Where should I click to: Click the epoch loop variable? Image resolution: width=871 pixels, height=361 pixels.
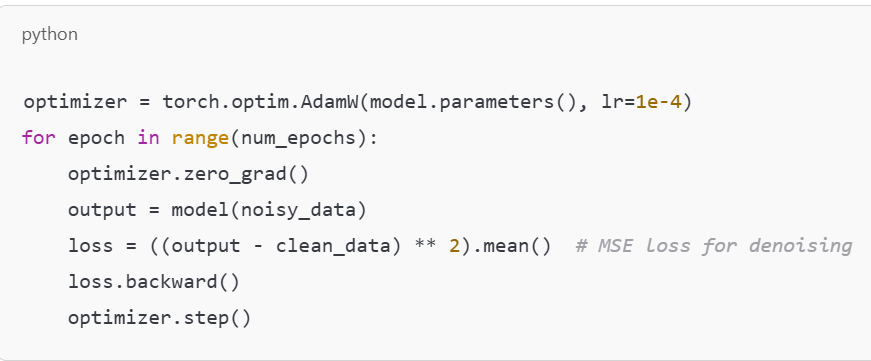click(97, 138)
